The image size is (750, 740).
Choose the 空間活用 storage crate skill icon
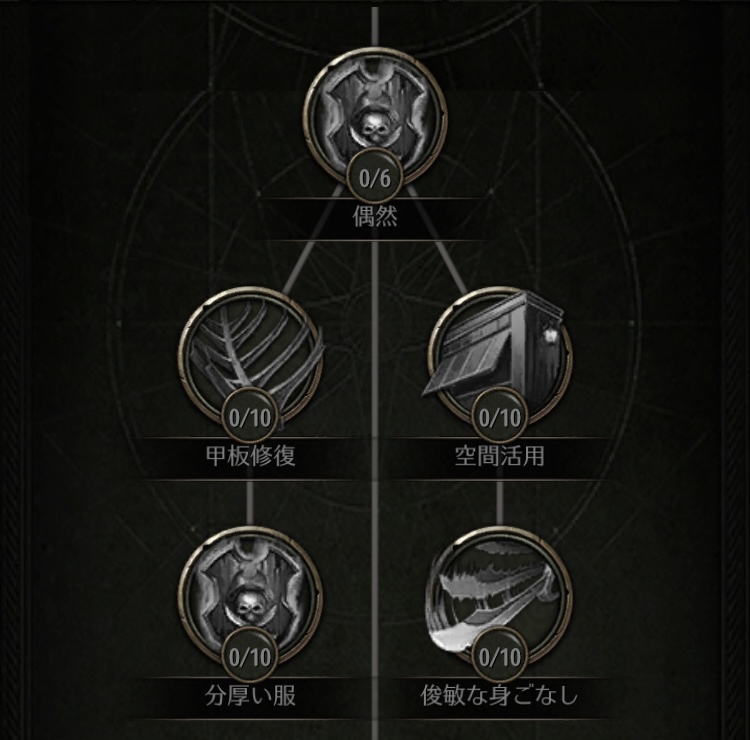[x=500, y=359]
